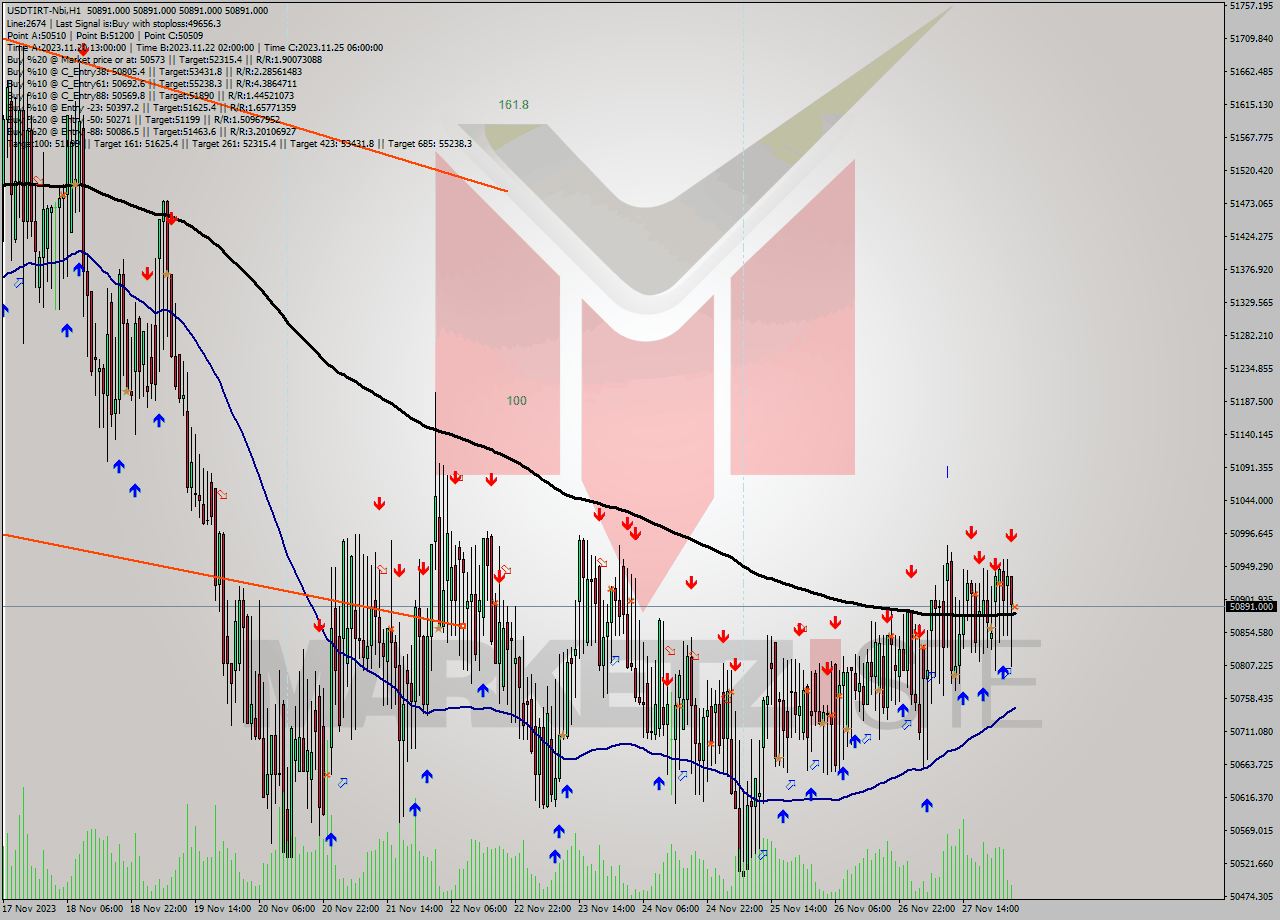Click the 24 Nov 22:00 time label
Screen dimensions: 1280x920
[735, 909]
